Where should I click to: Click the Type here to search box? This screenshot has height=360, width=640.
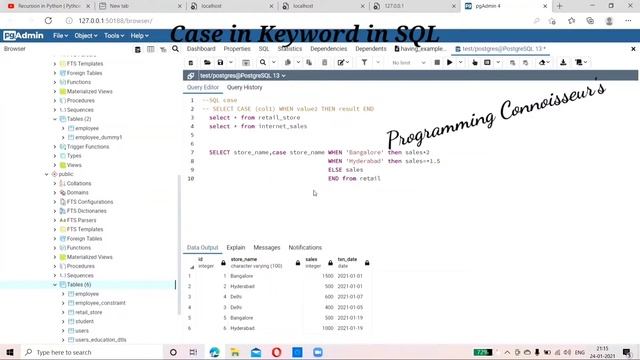[93, 352]
